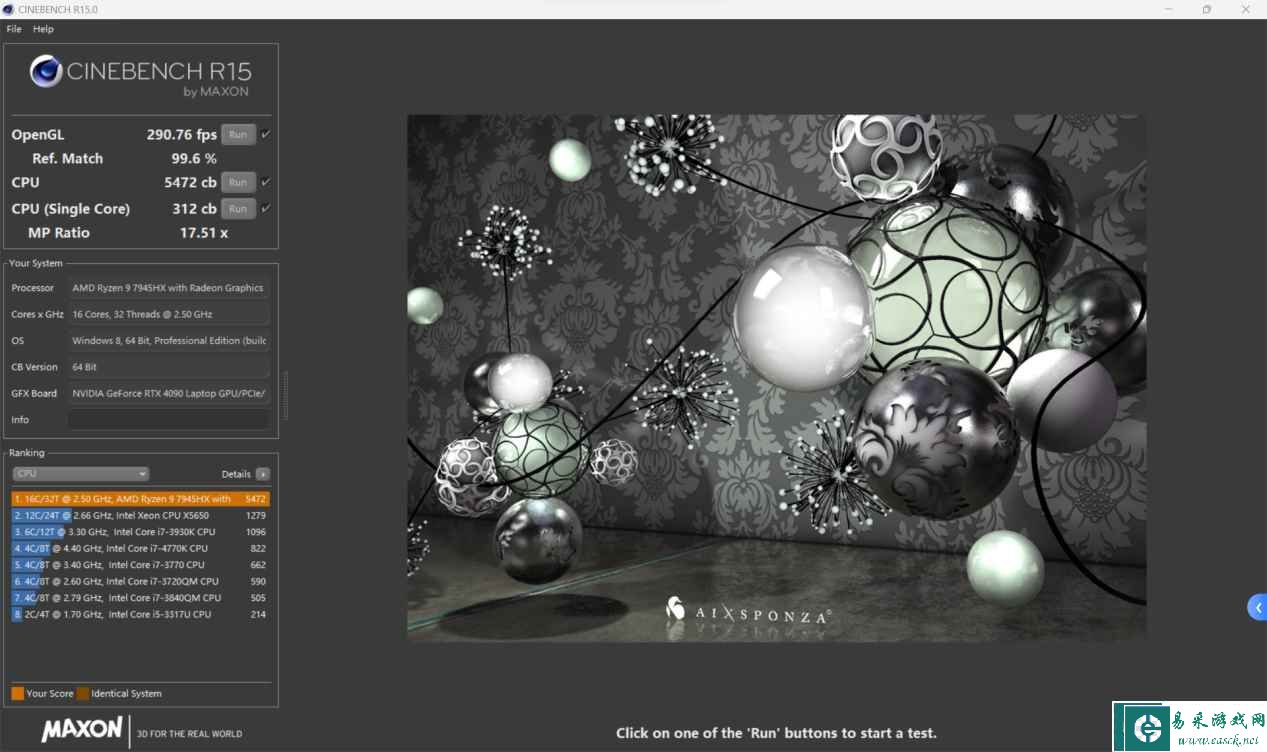
Task: Select the Intel Xeon CPU X5650 ranking row
Action: [x=140, y=515]
